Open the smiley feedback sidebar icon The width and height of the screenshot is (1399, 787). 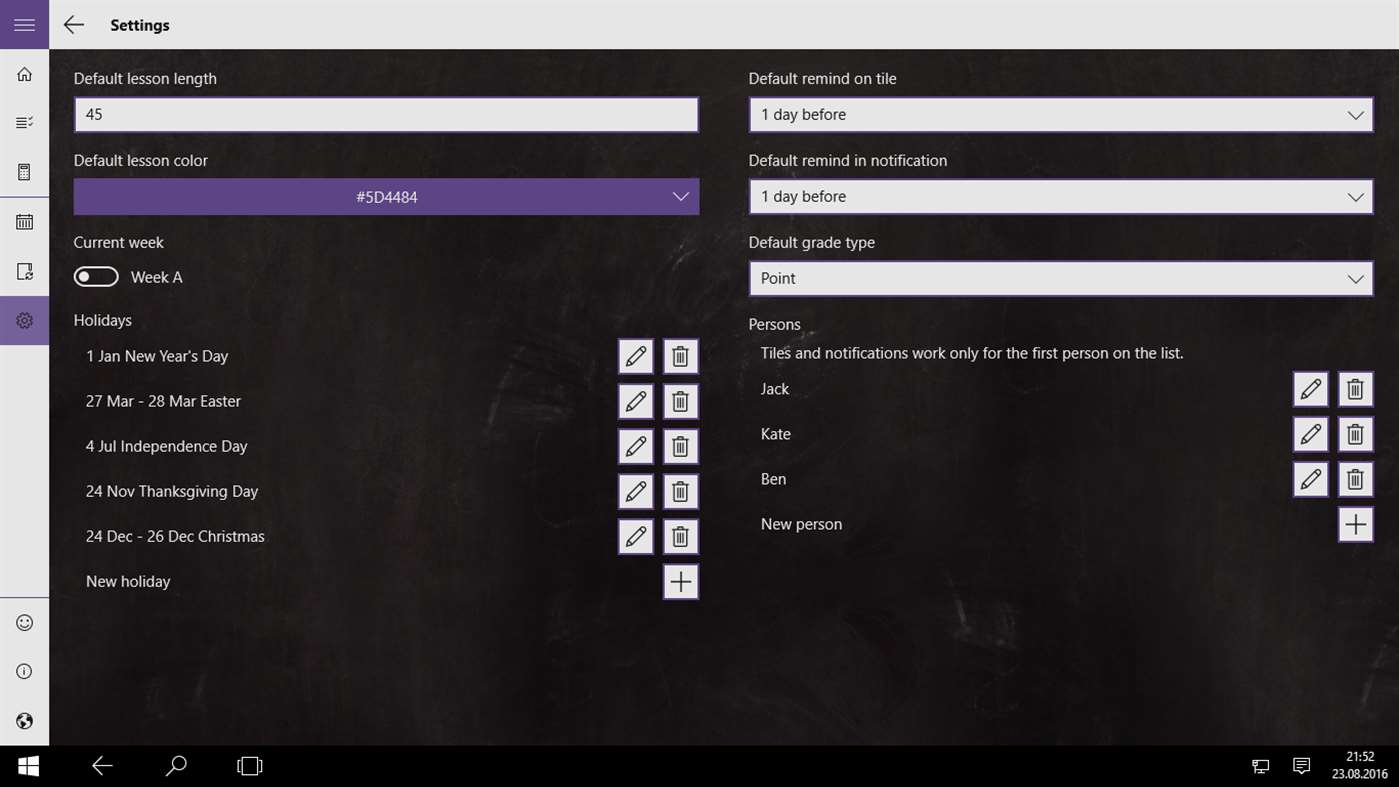(24, 623)
